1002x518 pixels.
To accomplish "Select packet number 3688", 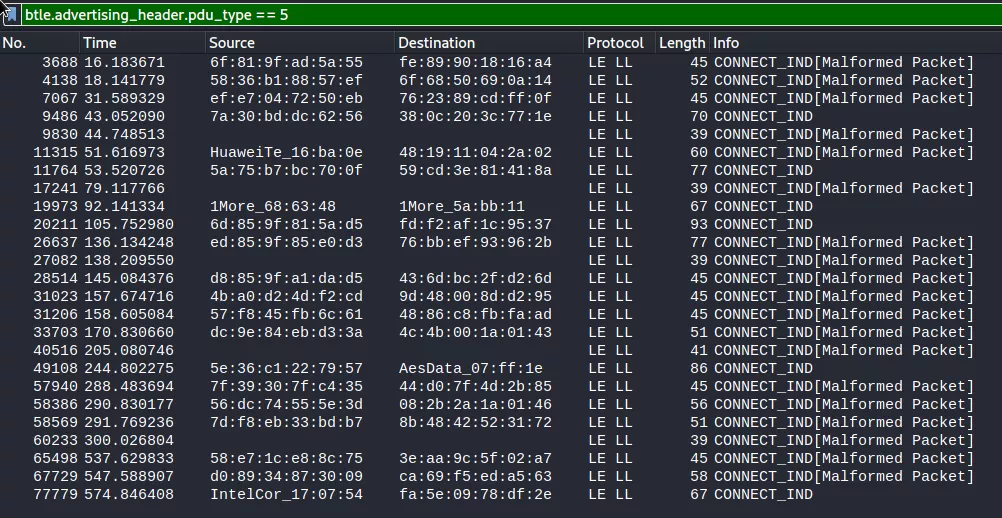I will coord(501,63).
